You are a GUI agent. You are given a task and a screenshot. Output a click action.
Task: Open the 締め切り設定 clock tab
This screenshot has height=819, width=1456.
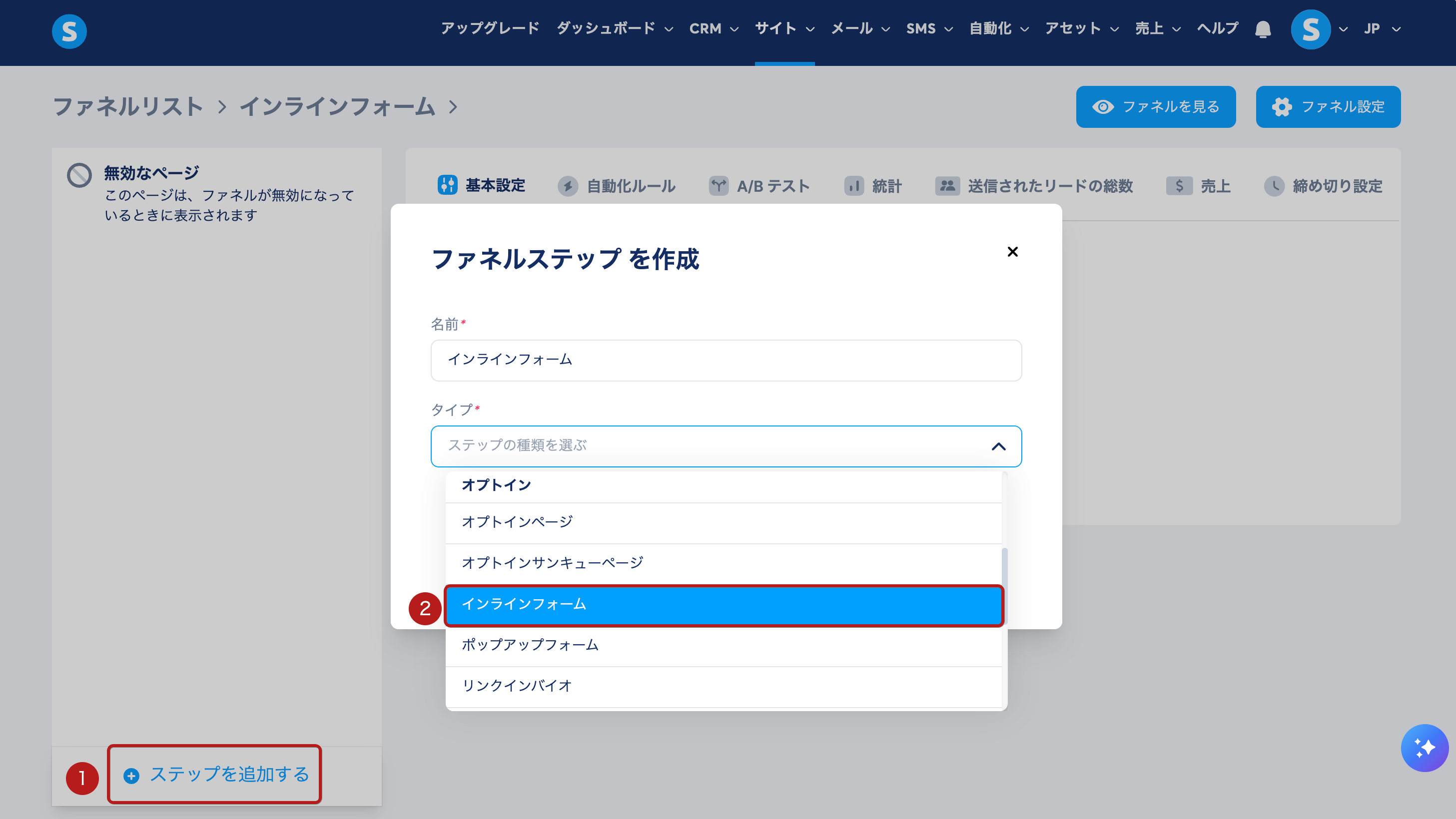pos(1323,186)
